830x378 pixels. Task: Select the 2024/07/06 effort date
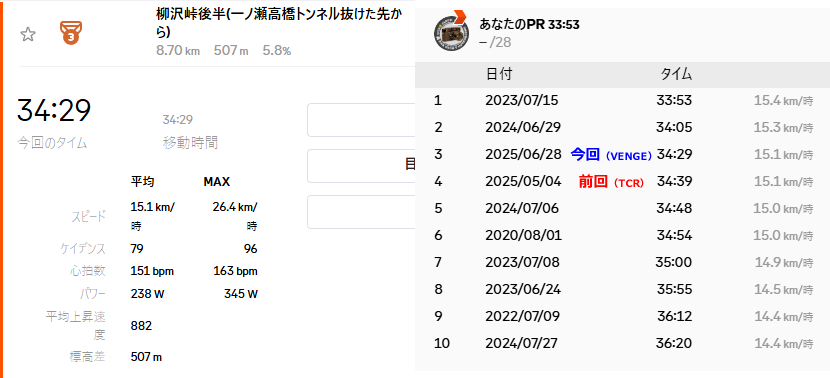521,208
